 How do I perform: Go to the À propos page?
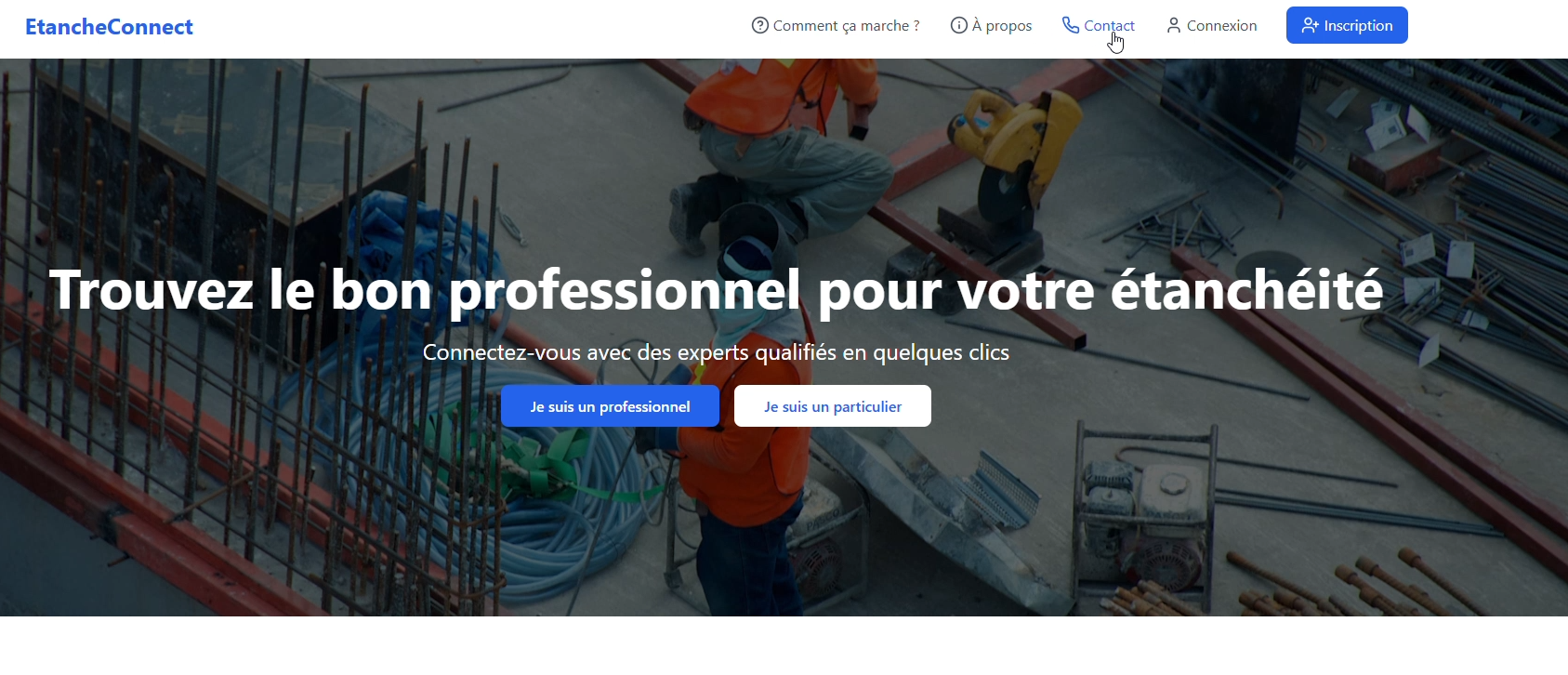coord(991,25)
